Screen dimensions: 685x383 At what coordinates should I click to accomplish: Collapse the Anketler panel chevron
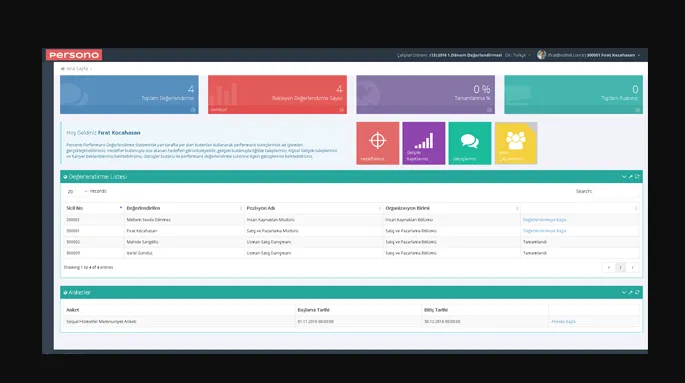click(624, 292)
